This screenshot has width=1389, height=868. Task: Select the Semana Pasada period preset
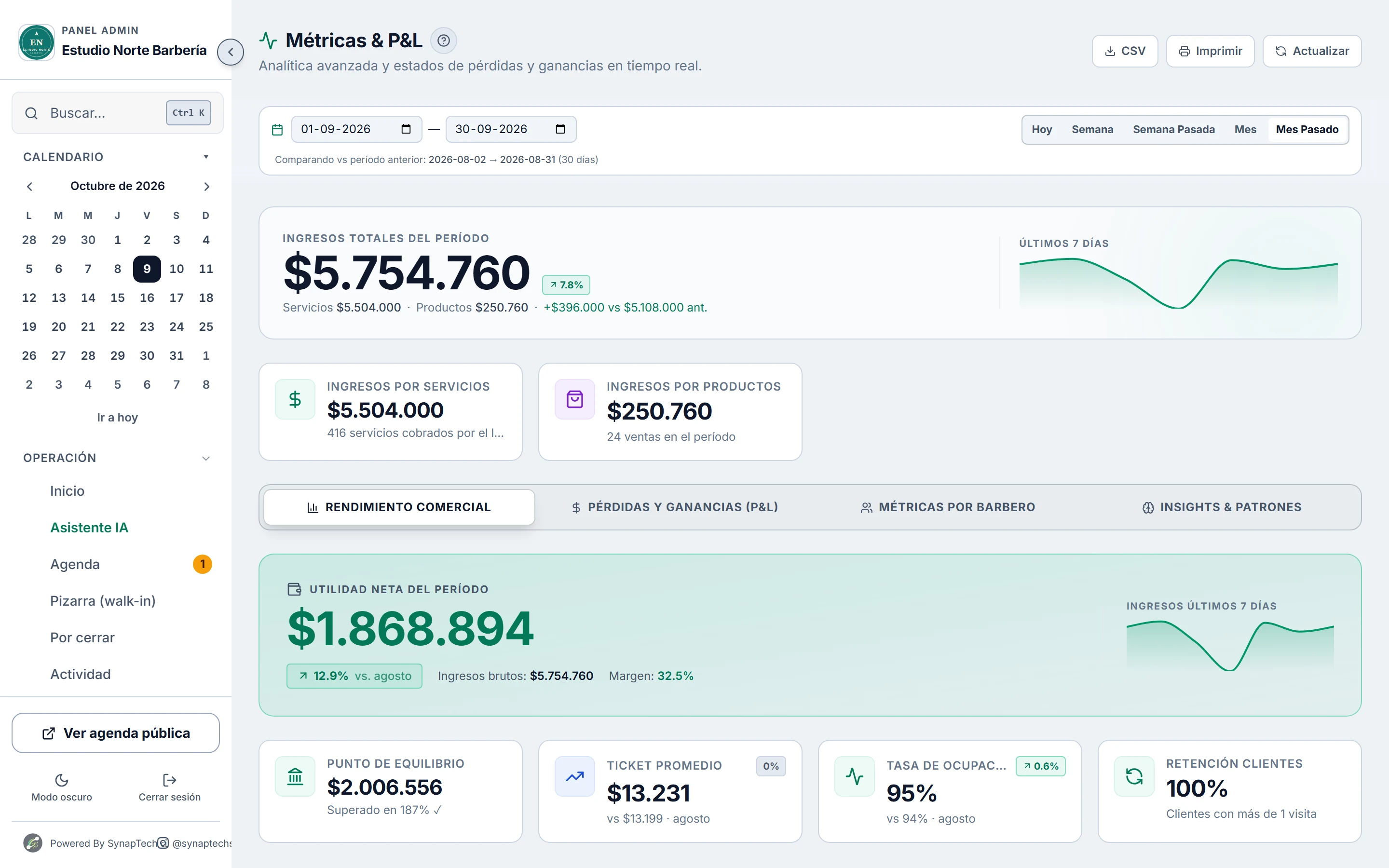pyautogui.click(x=1174, y=129)
